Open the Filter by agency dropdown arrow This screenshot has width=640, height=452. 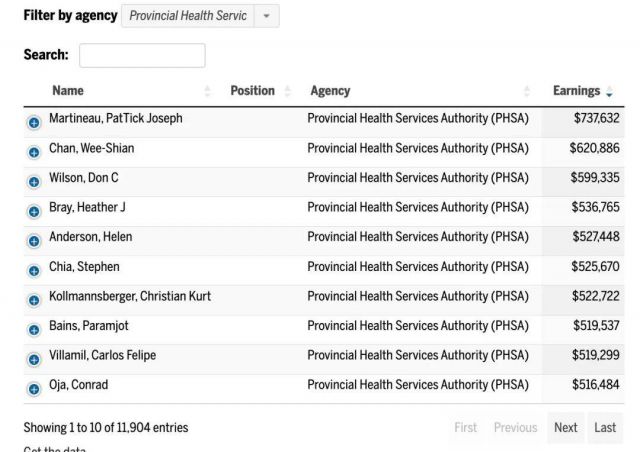pyautogui.click(x=267, y=16)
